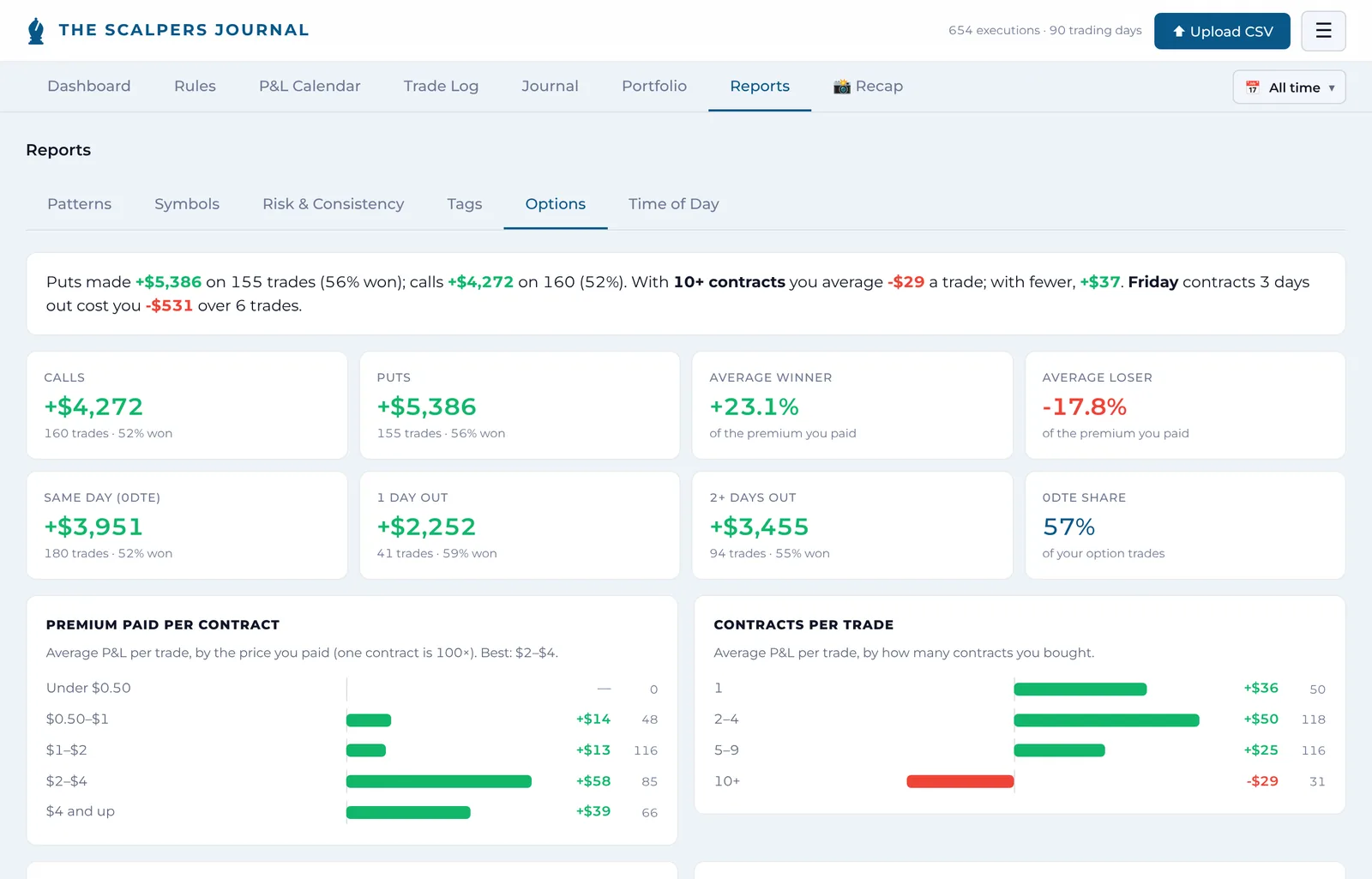Click the Same Day (0DTE) card

(187, 525)
